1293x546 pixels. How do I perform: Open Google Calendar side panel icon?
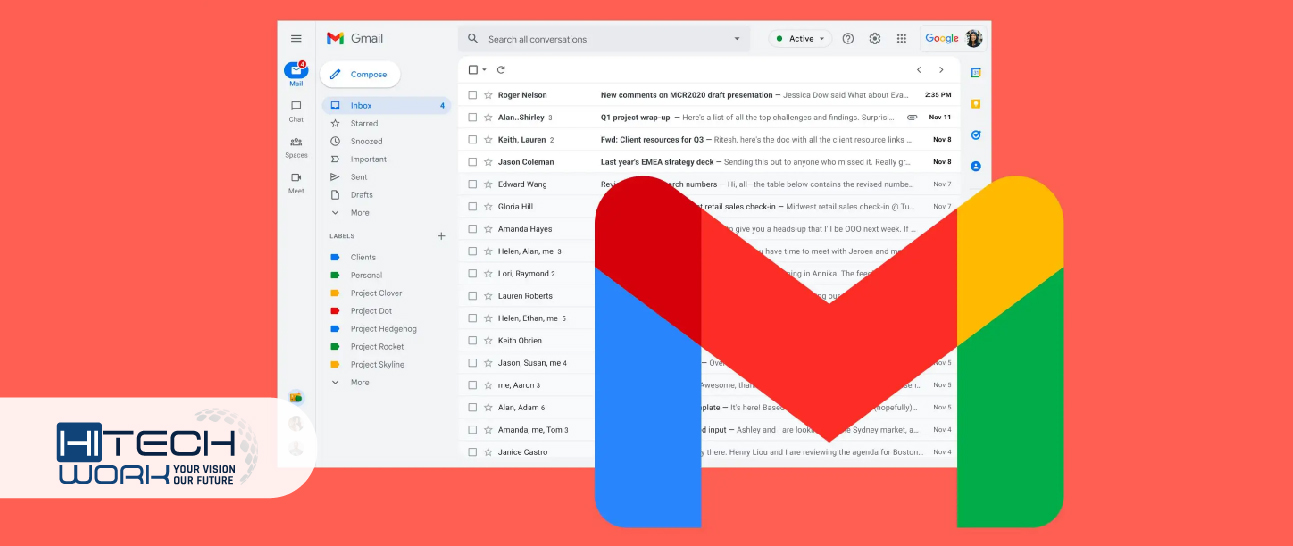pyautogui.click(x=975, y=73)
